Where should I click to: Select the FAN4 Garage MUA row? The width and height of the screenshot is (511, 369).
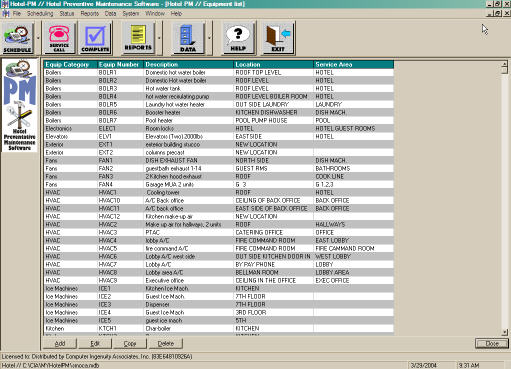click(219, 184)
